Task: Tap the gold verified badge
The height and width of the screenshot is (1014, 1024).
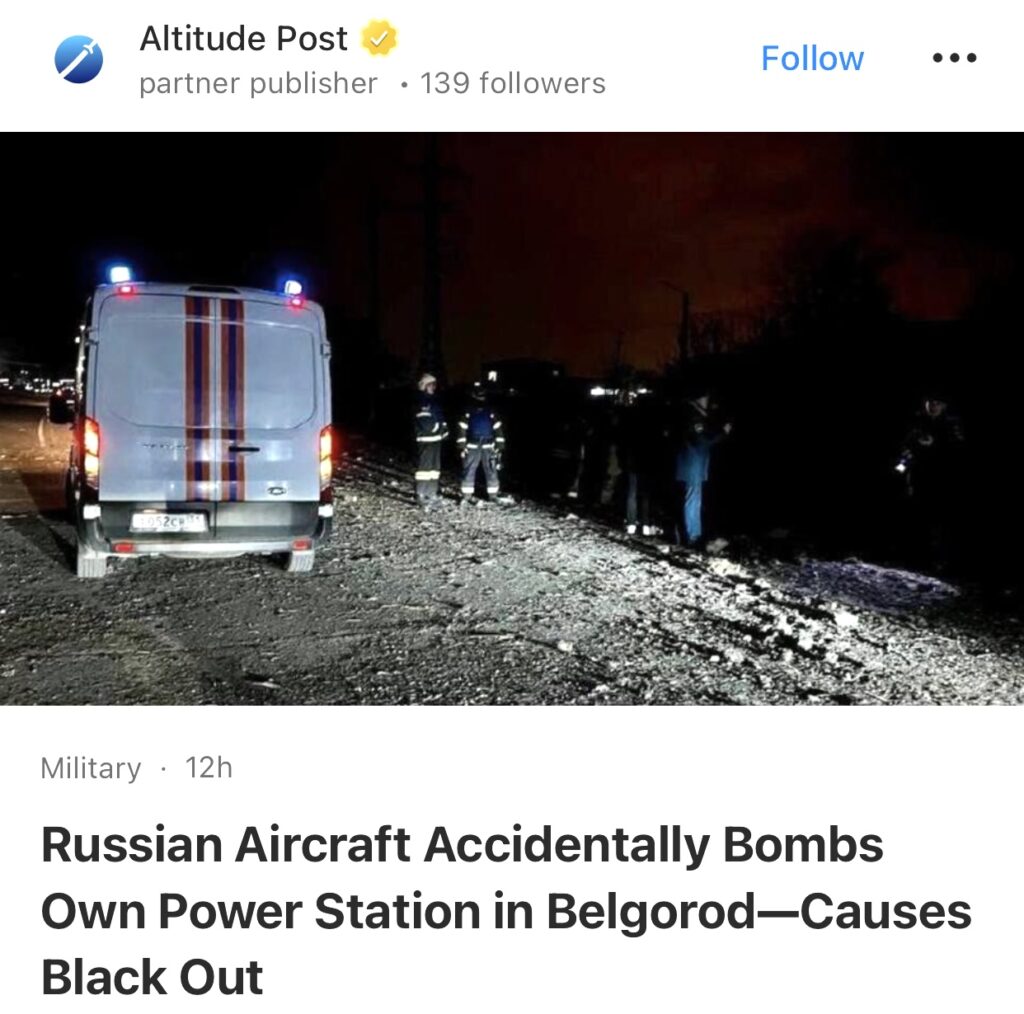Action: click(379, 38)
